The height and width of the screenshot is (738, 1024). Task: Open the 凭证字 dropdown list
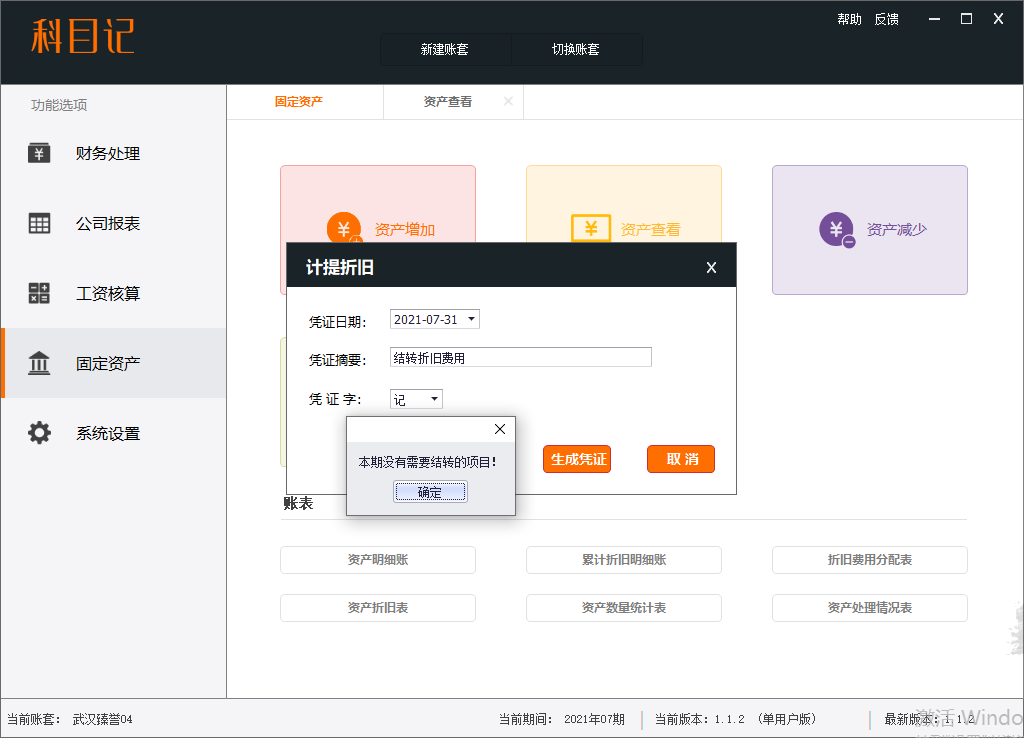[x=434, y=399]
